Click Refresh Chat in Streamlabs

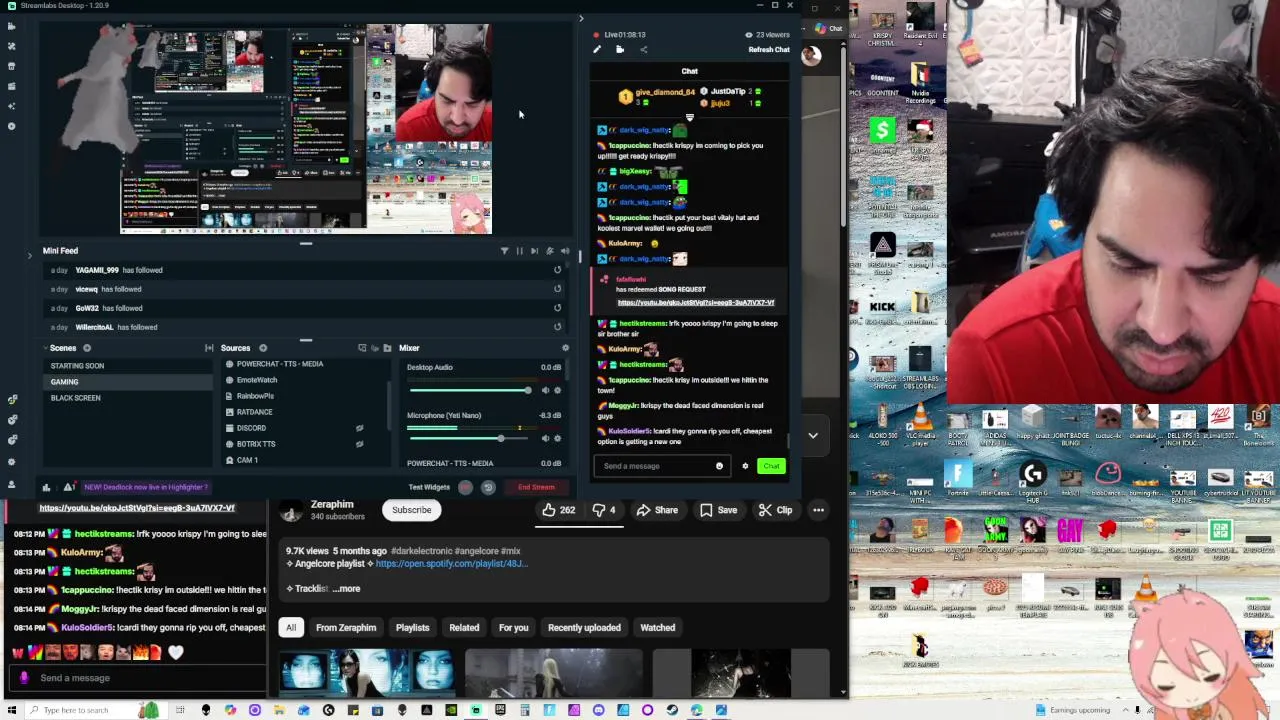click(769, 49)
